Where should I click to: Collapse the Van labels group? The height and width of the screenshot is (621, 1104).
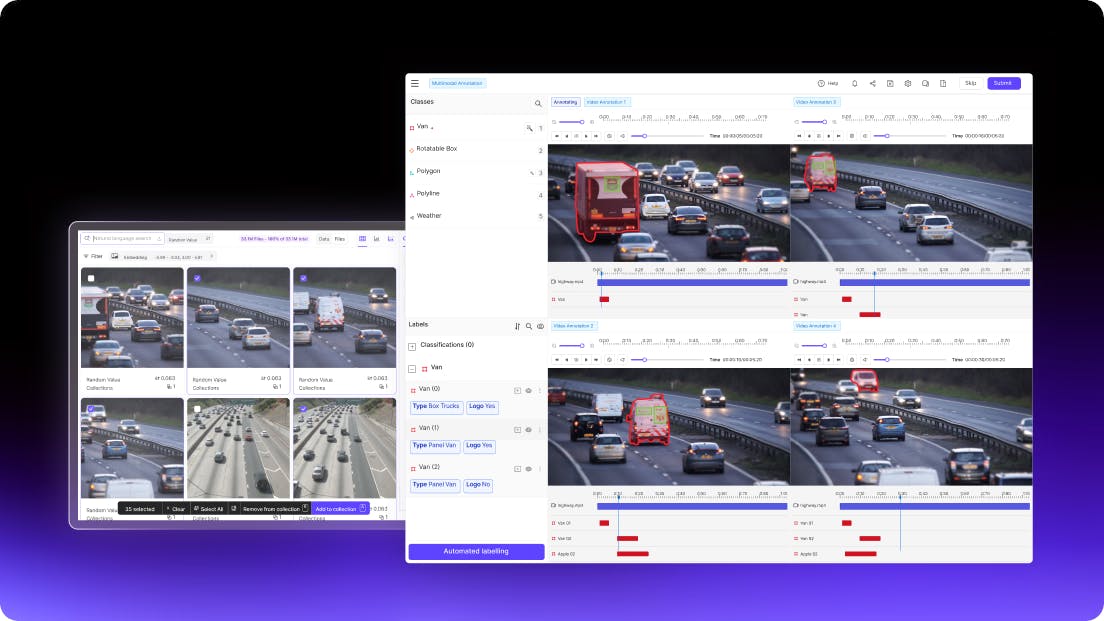[413, 368]
